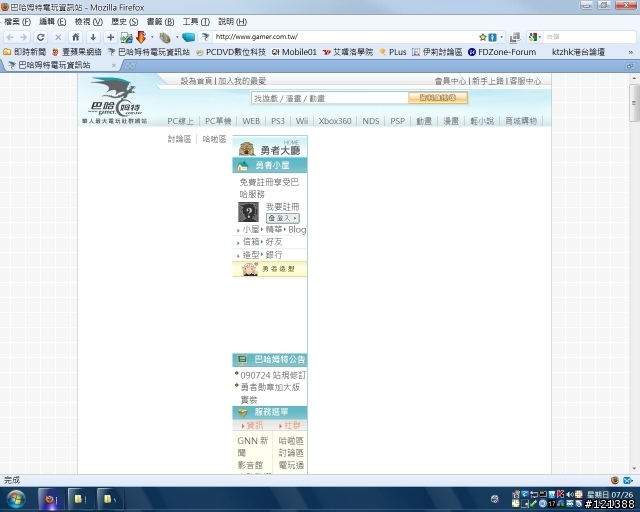The image size is (640, 512).
Task: Open the FDZone-Forum bookmark
Action: coord(502,52)
